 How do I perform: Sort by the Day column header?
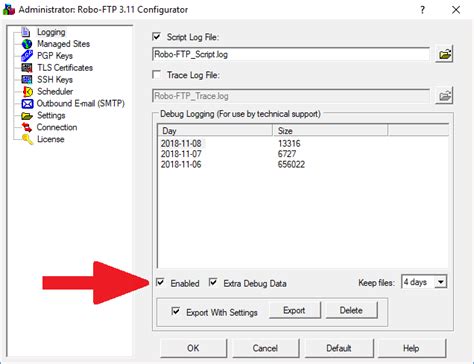point(215,131)
